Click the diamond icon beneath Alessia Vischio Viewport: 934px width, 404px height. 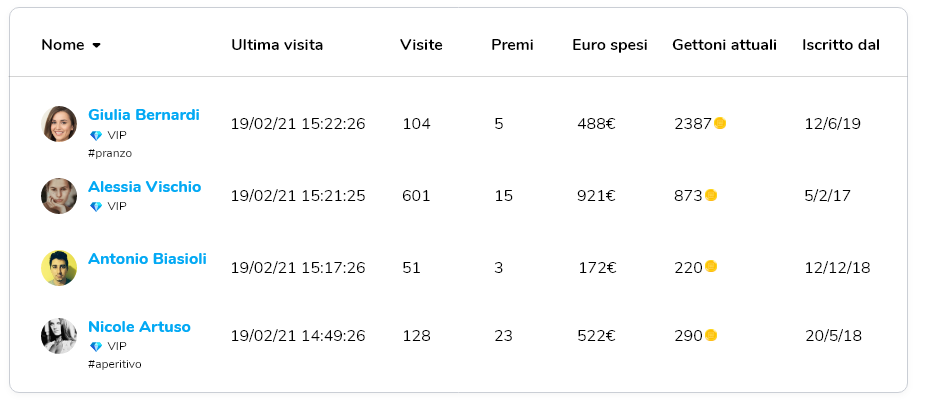(x=96, y=207)
